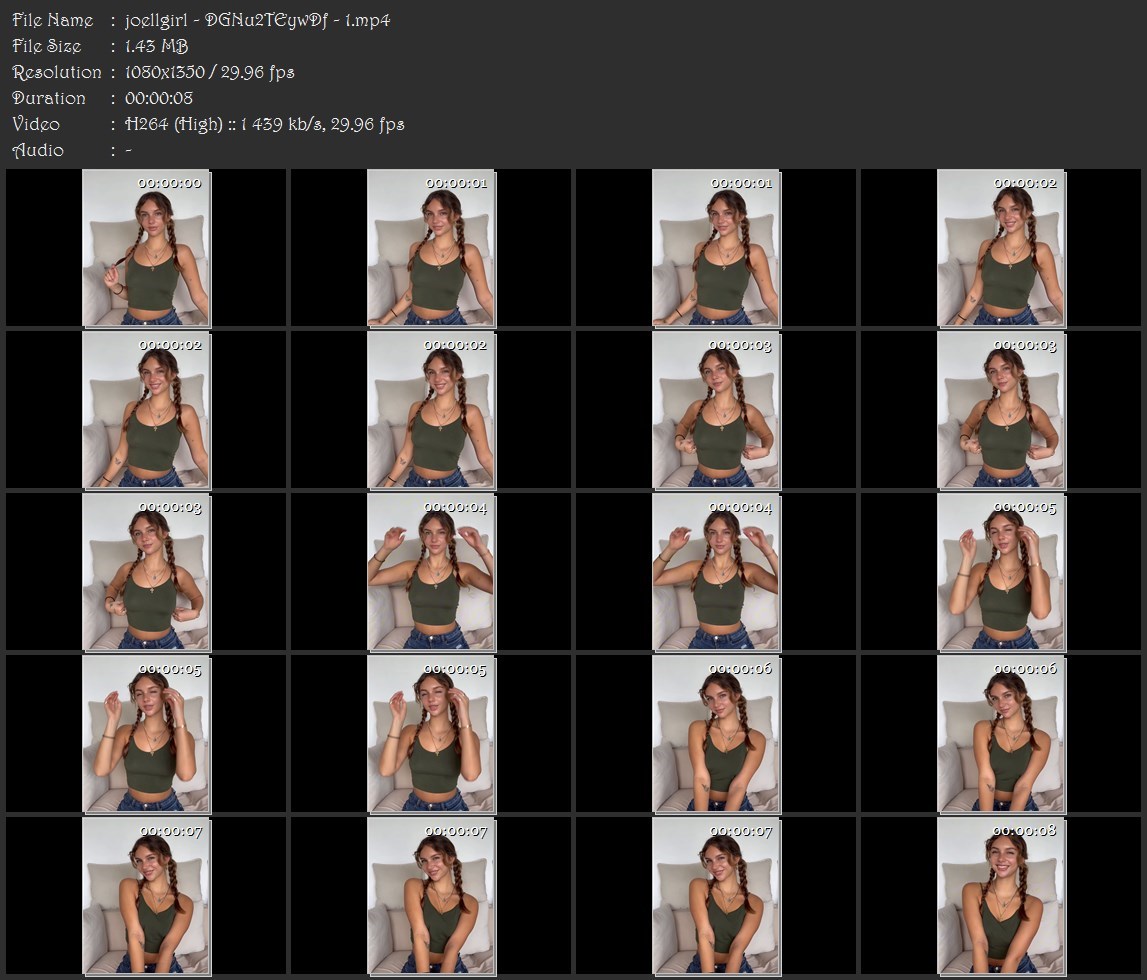Select the '1.43 MB' file size value
The height and width of the screenshot is (980, 1147).
click(x=157, y=46)
